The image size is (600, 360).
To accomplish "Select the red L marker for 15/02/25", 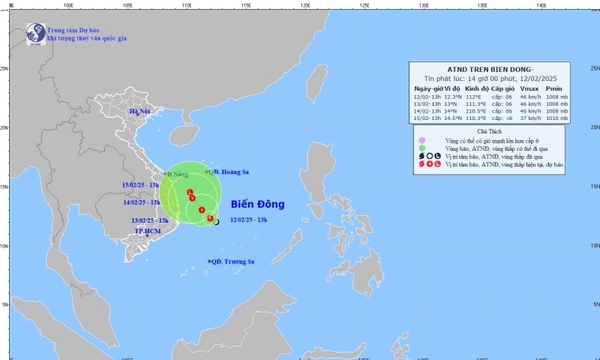I will [190, 192].
